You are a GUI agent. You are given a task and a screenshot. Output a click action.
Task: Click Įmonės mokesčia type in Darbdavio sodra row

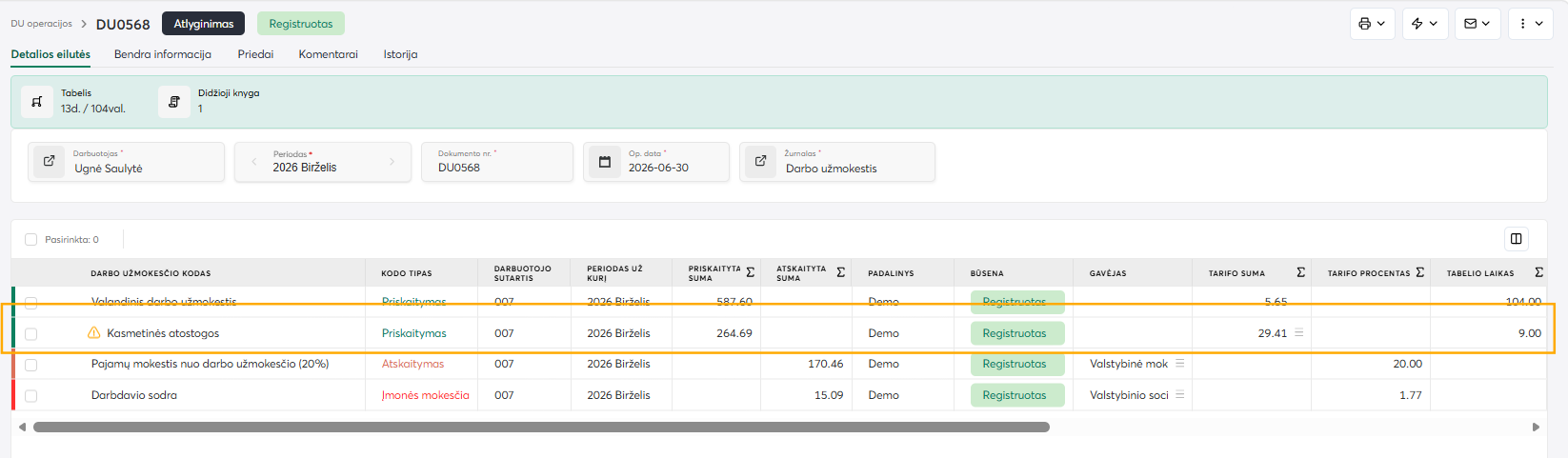[x=425, y=395]
